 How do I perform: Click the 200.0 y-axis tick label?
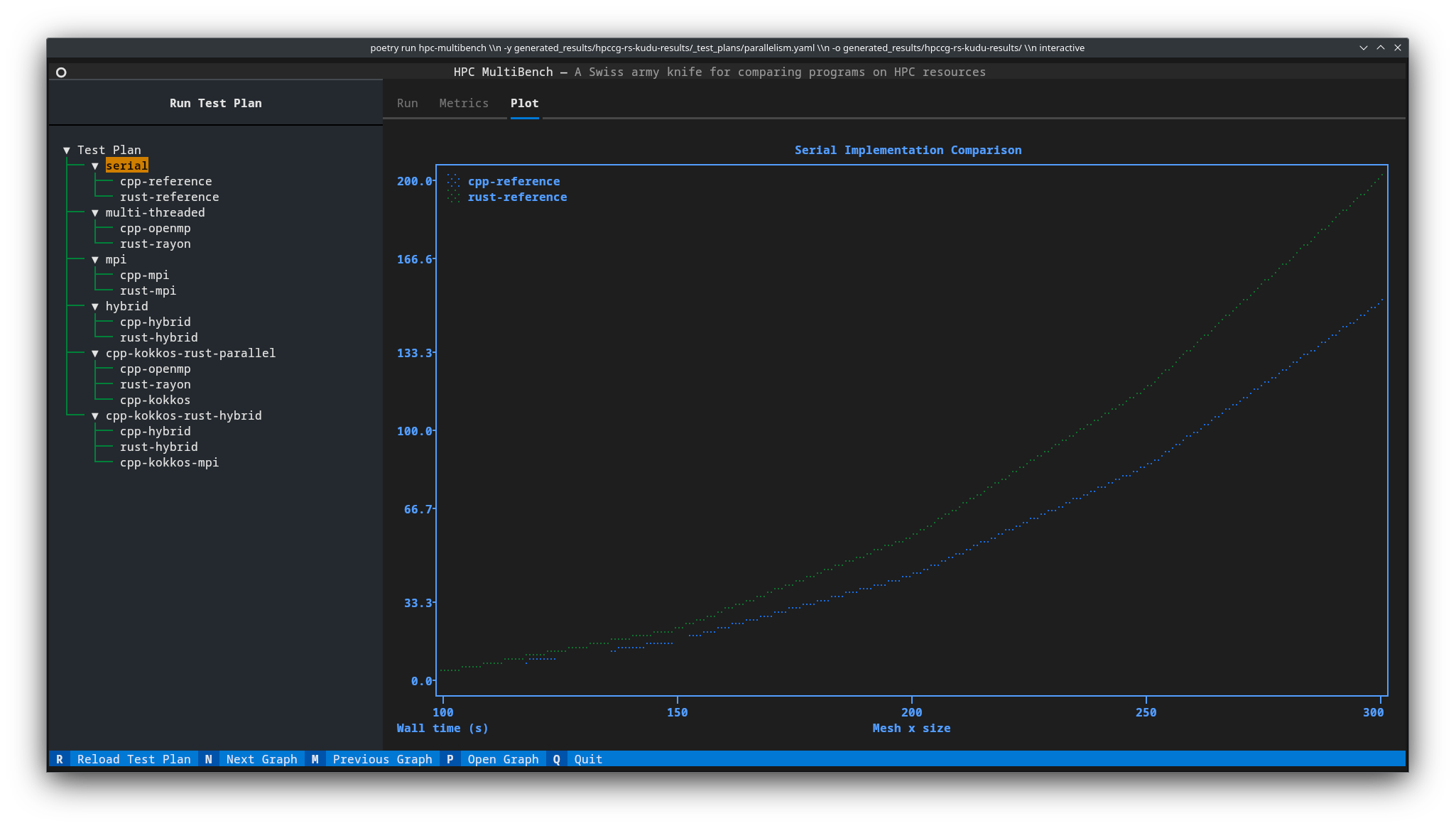415,182
